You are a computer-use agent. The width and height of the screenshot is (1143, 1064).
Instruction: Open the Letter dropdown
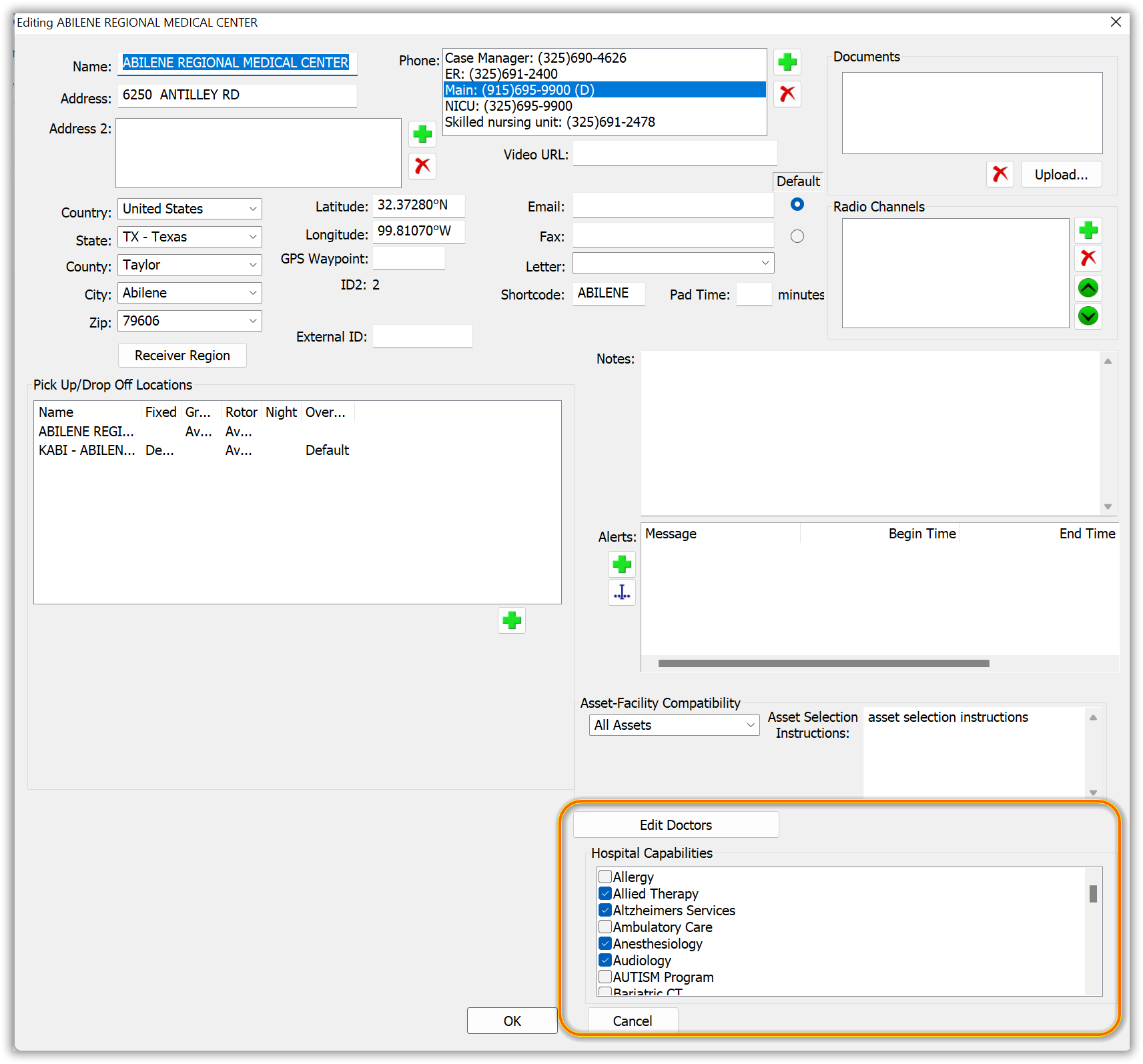click(673, 263)
